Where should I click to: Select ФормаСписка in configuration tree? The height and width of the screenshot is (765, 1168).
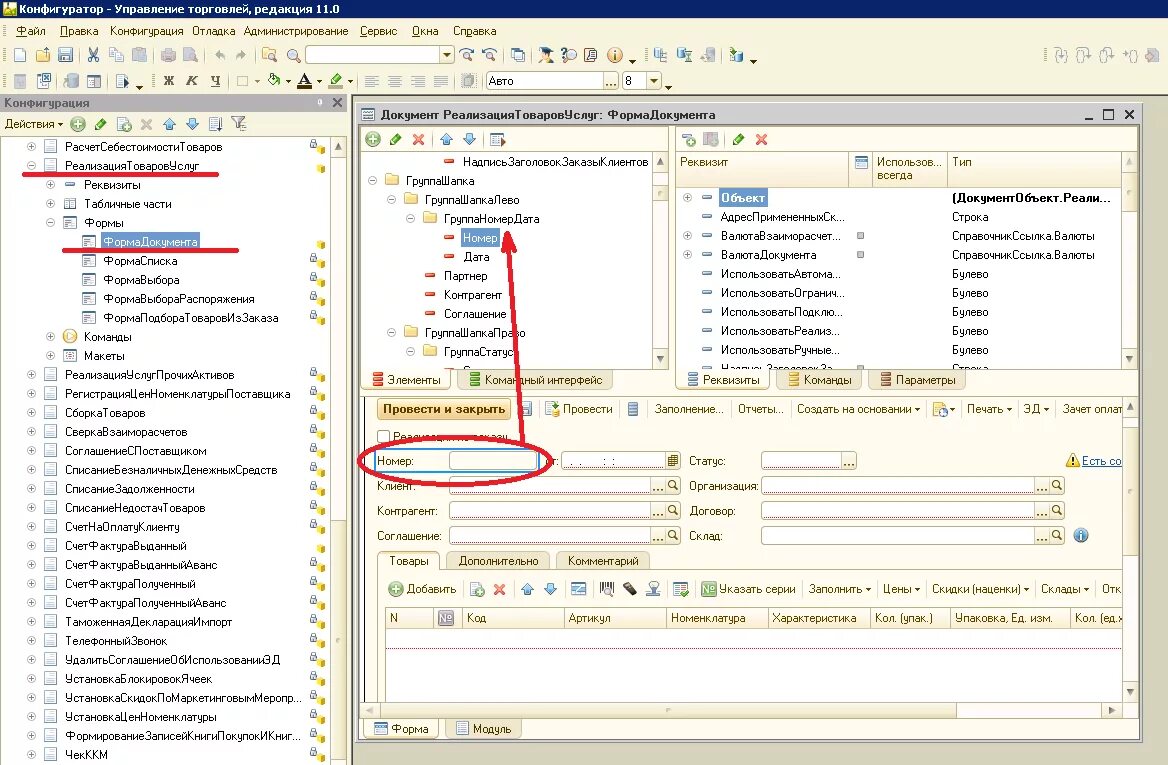point(140,261)
